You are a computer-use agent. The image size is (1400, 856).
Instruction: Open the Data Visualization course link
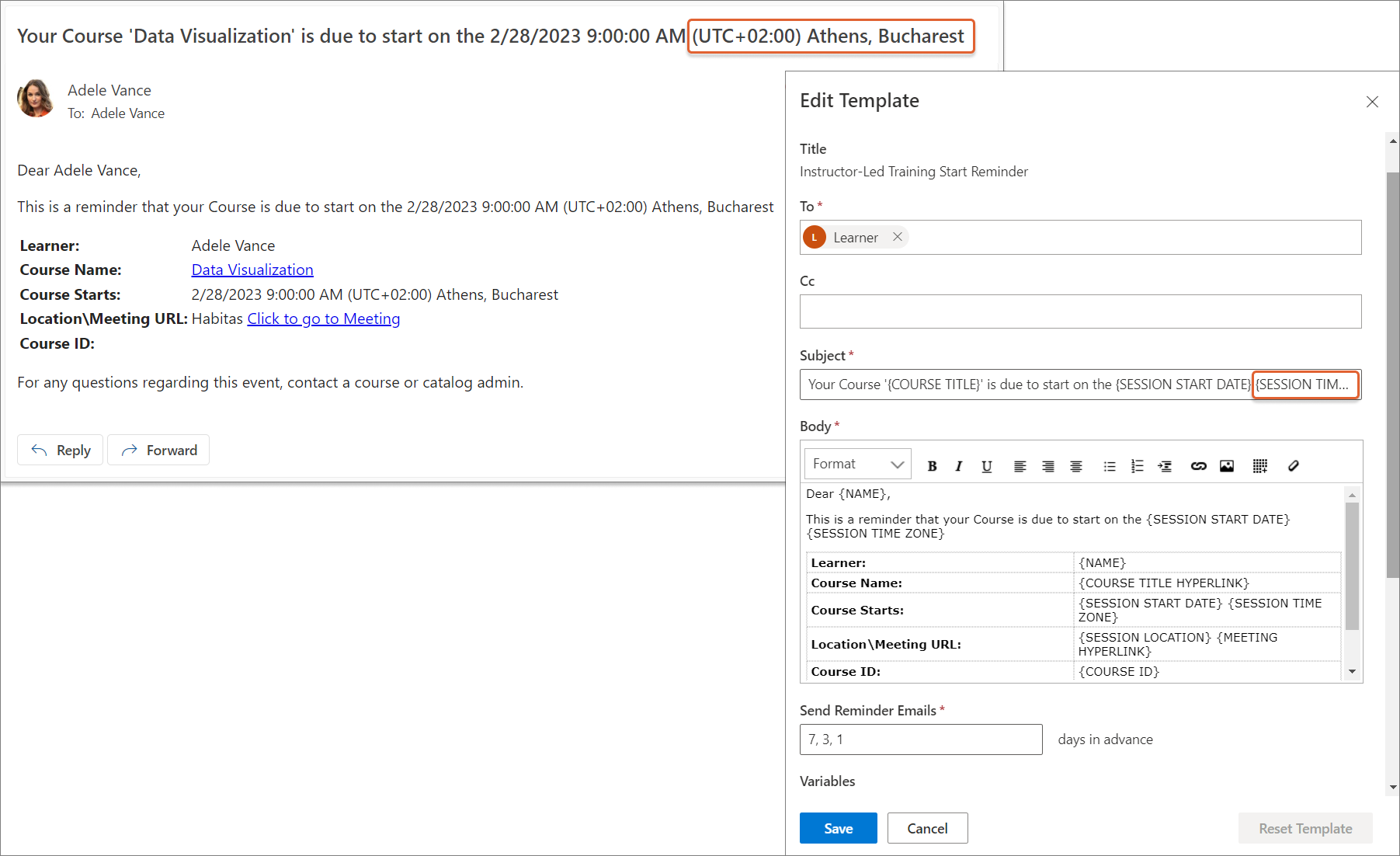(x=252, y=270)
